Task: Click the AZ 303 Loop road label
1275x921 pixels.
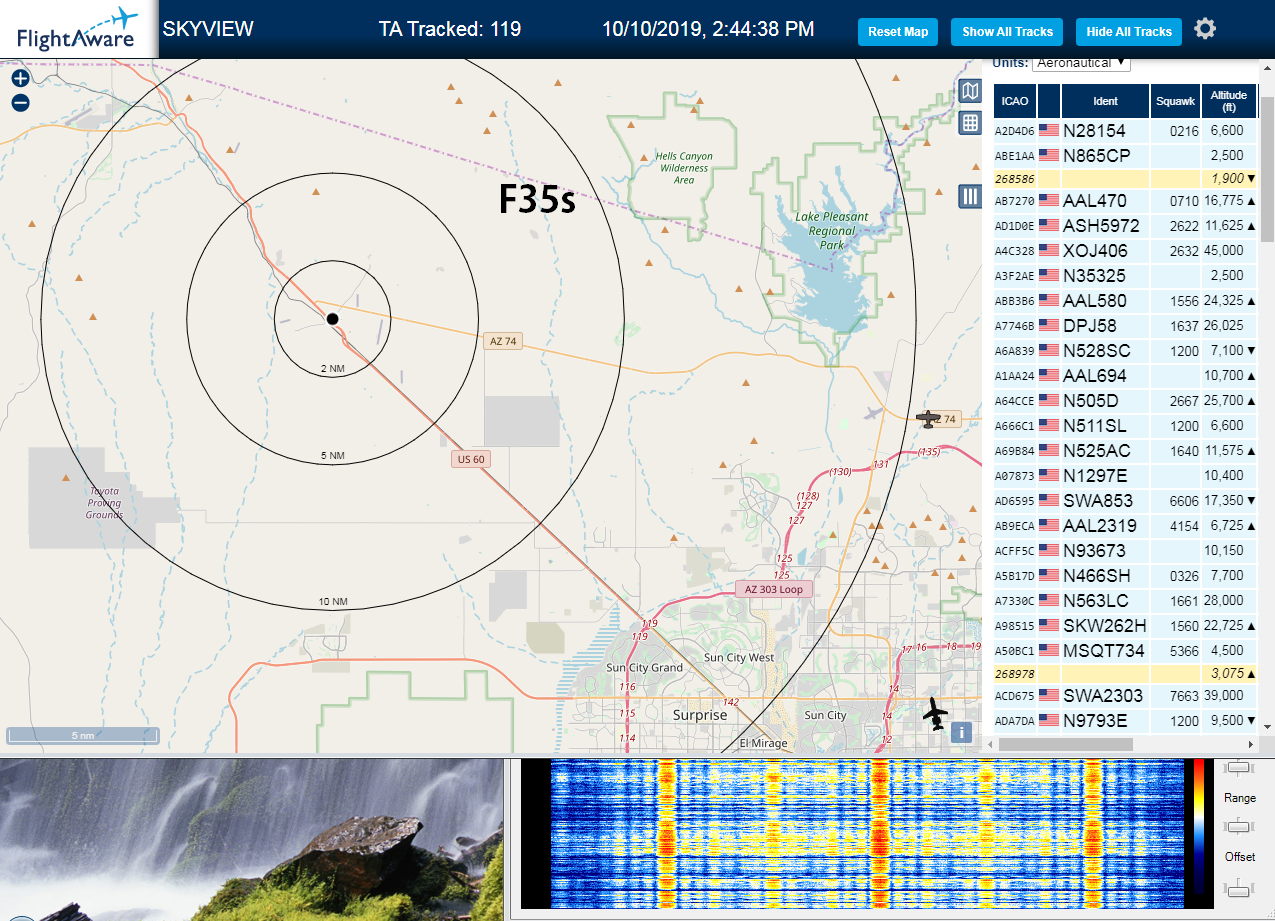Action: (773, 589)
